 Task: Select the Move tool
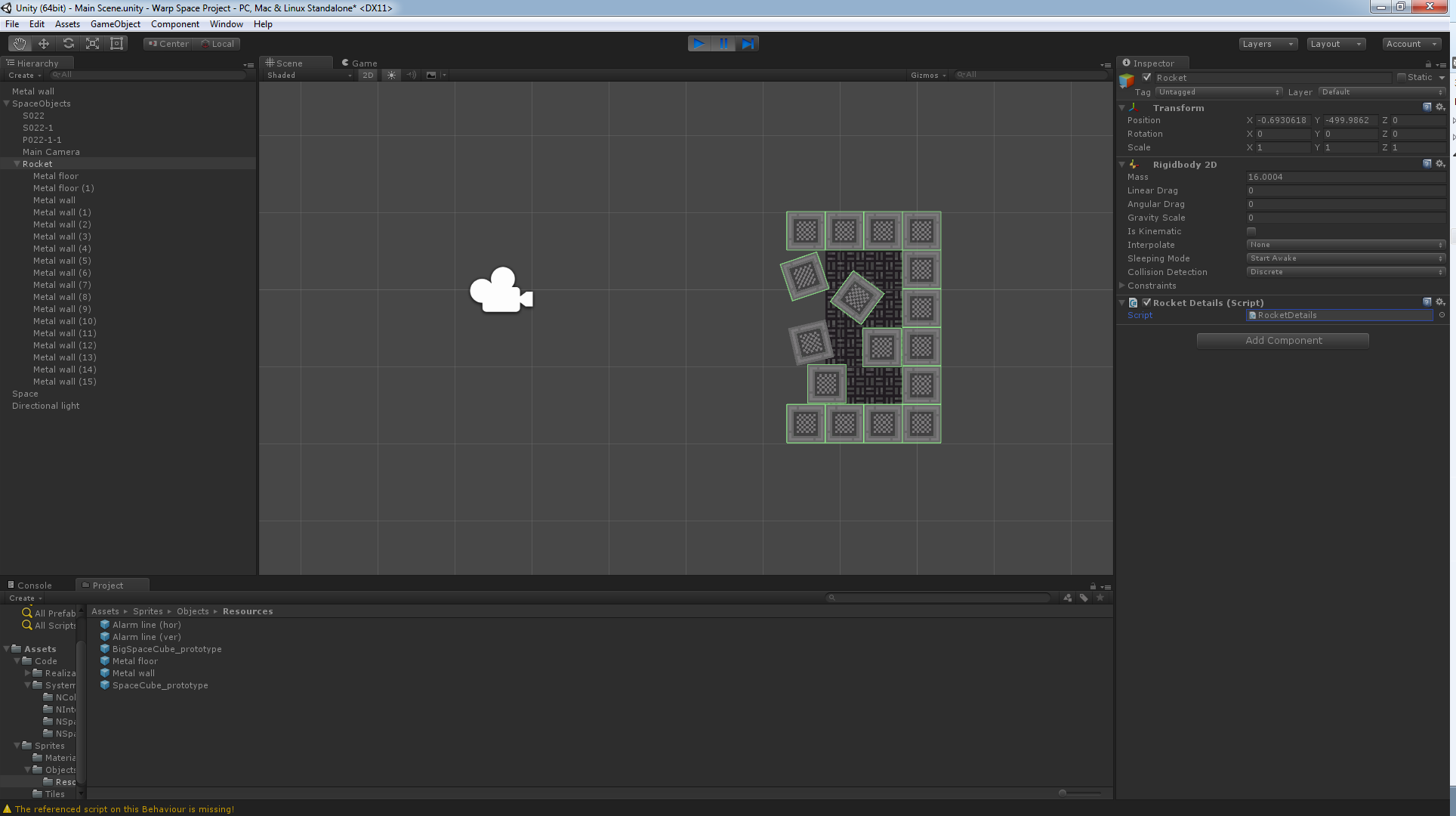44,44
